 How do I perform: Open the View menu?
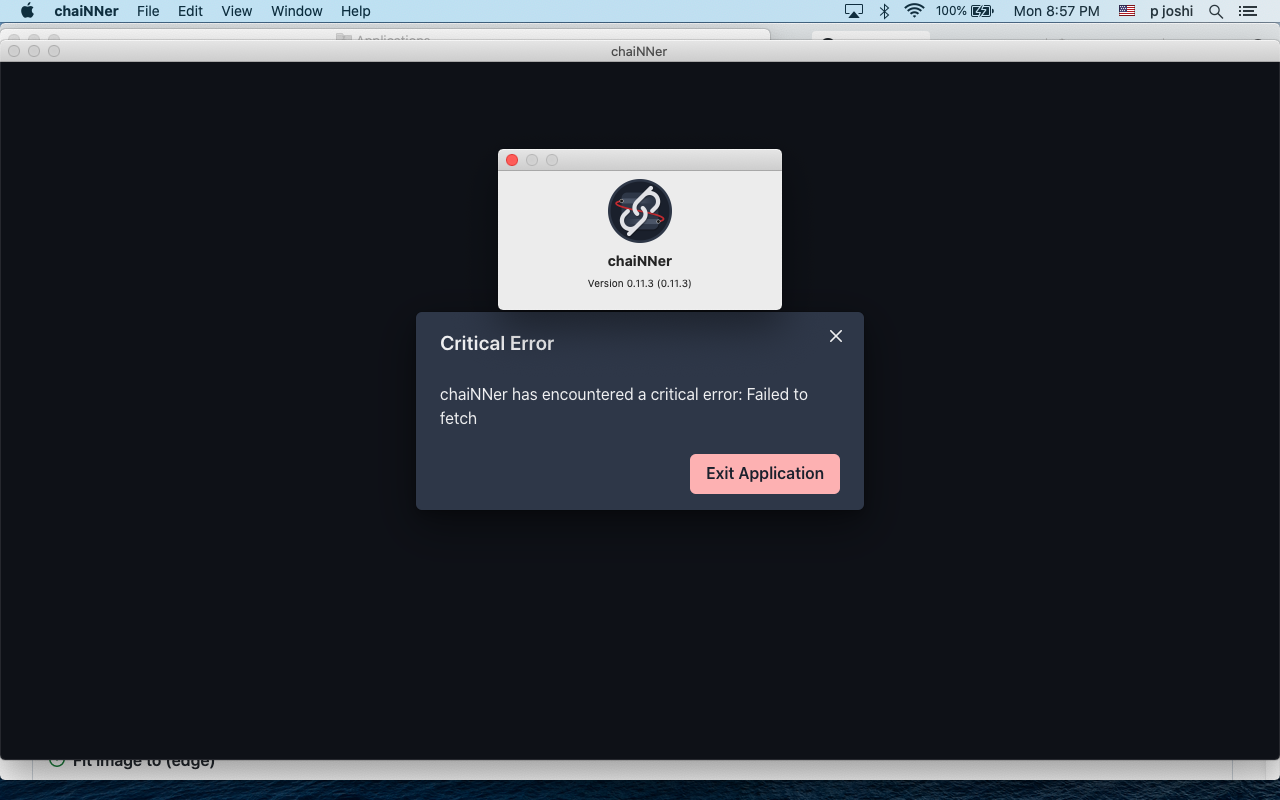pos(236,11)
